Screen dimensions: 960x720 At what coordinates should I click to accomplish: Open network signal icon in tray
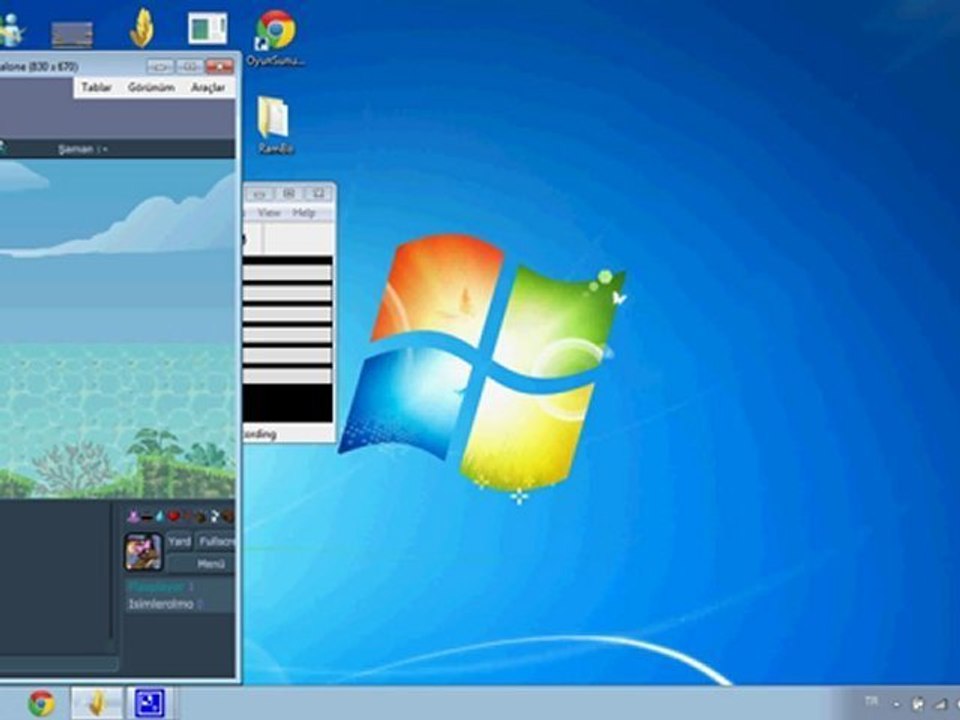click(939, 705)
